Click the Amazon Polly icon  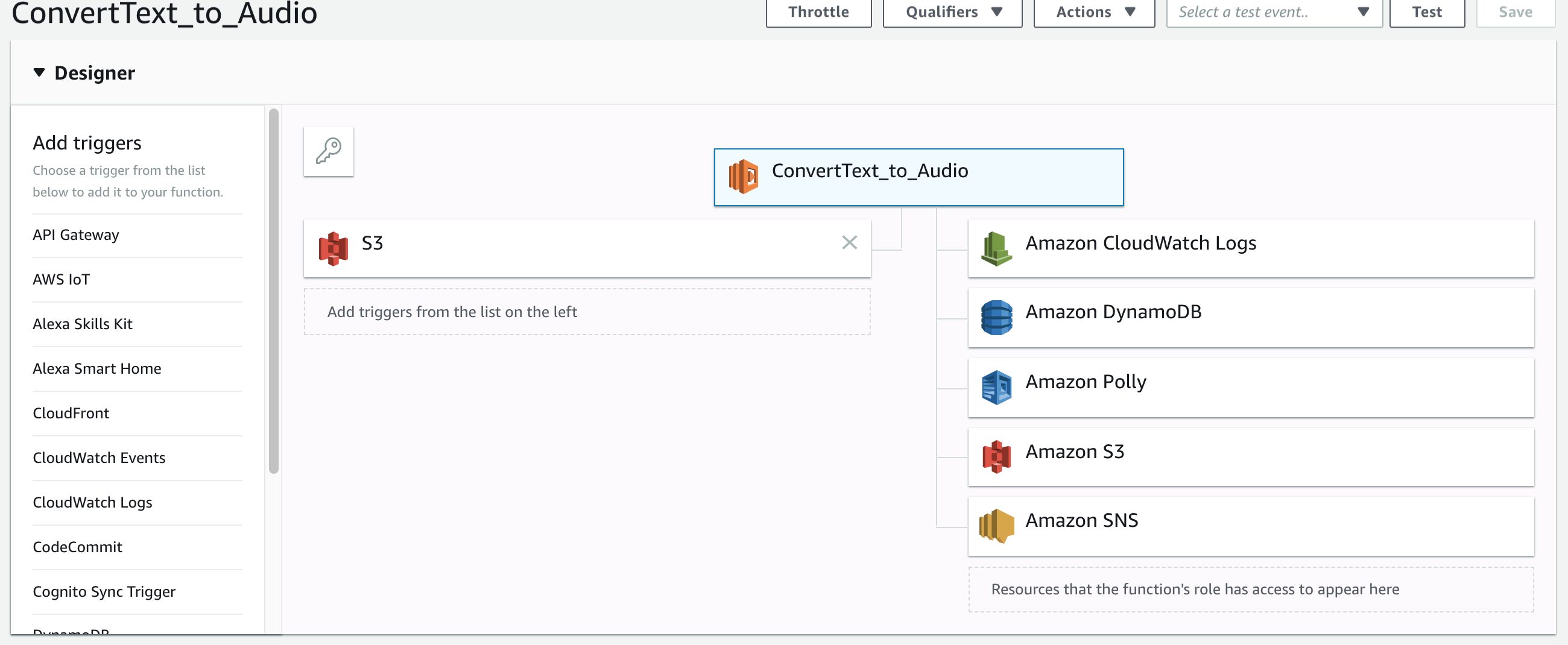coord(996,387)
